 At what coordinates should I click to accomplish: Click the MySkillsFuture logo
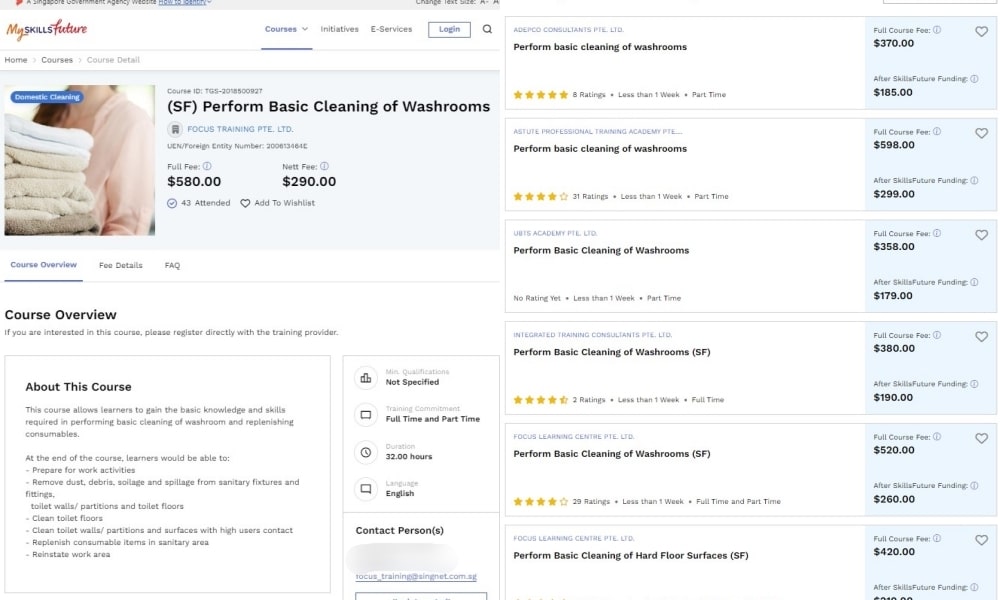coord(47,29)
